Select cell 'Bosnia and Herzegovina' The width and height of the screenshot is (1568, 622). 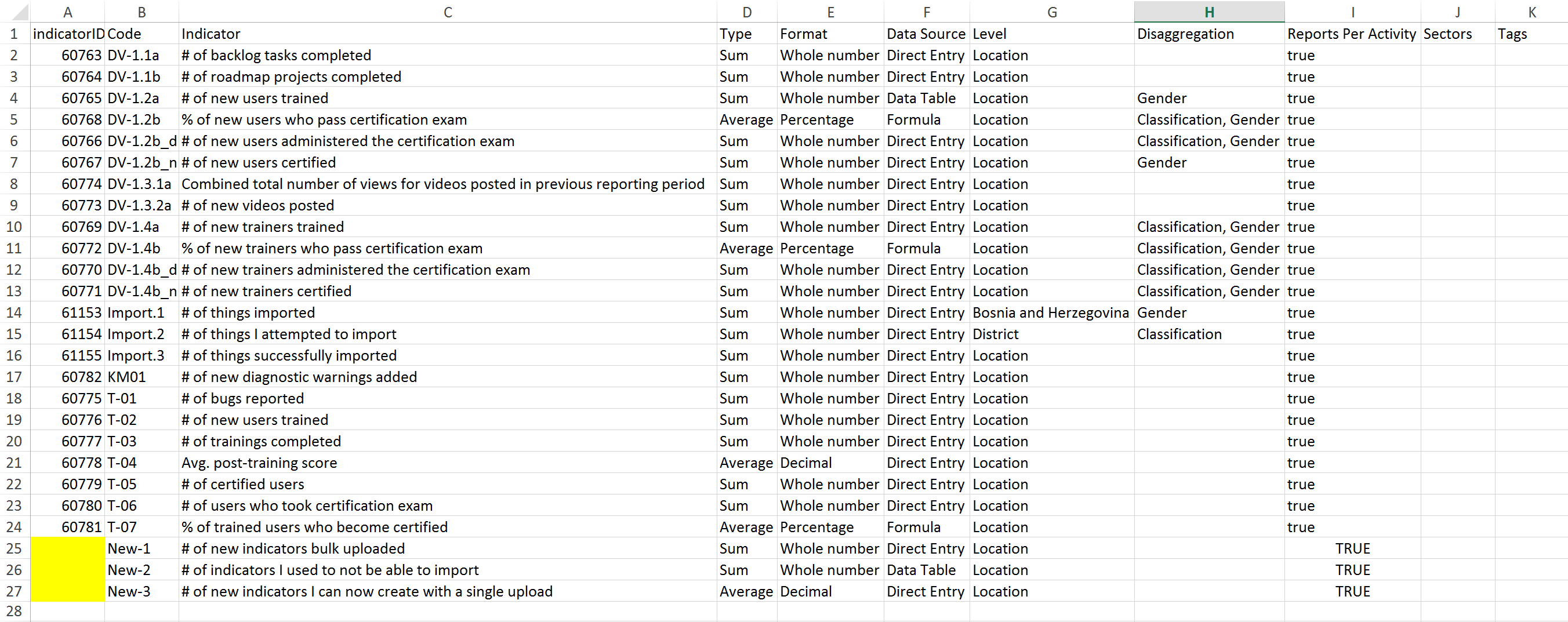tap(1051, 313)
